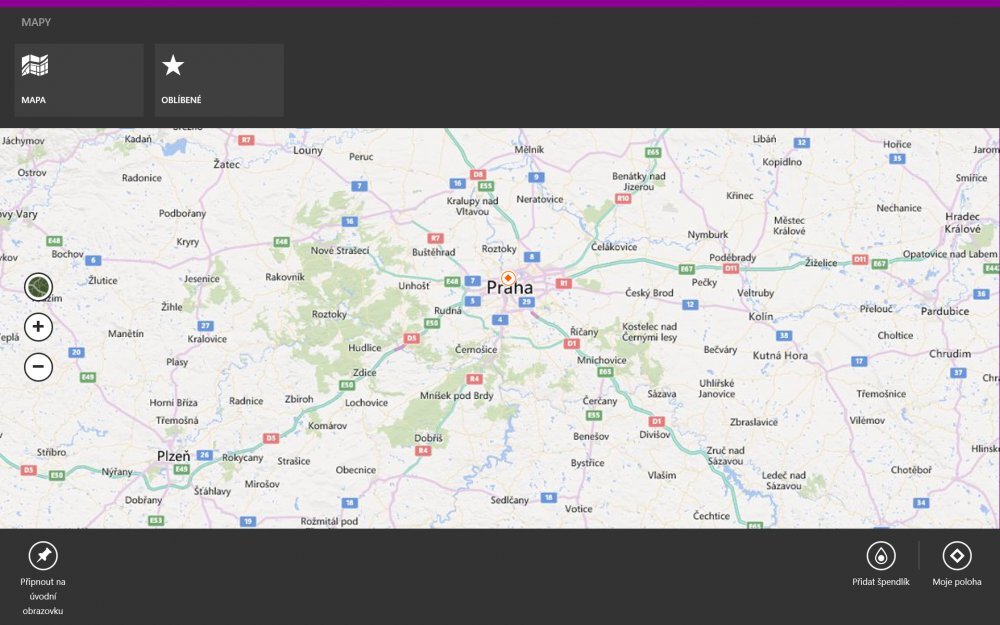Zoom out with the minus button

[38, 367]
